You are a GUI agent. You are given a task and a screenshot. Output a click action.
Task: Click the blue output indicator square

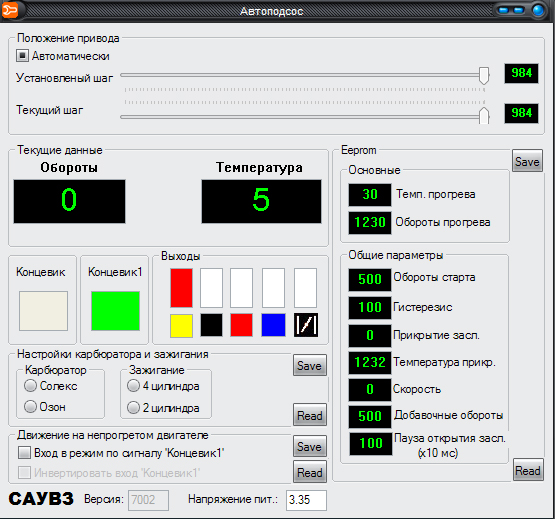tap(273, 325)
